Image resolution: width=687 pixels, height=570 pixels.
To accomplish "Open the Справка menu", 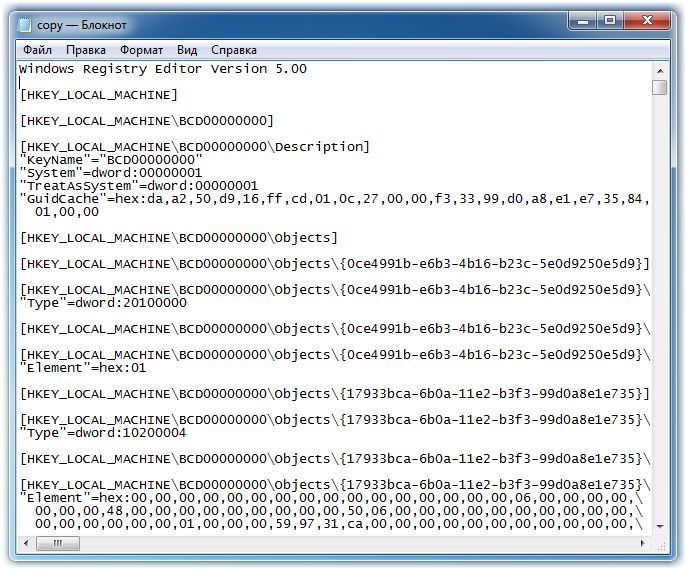I will (234, 50).
